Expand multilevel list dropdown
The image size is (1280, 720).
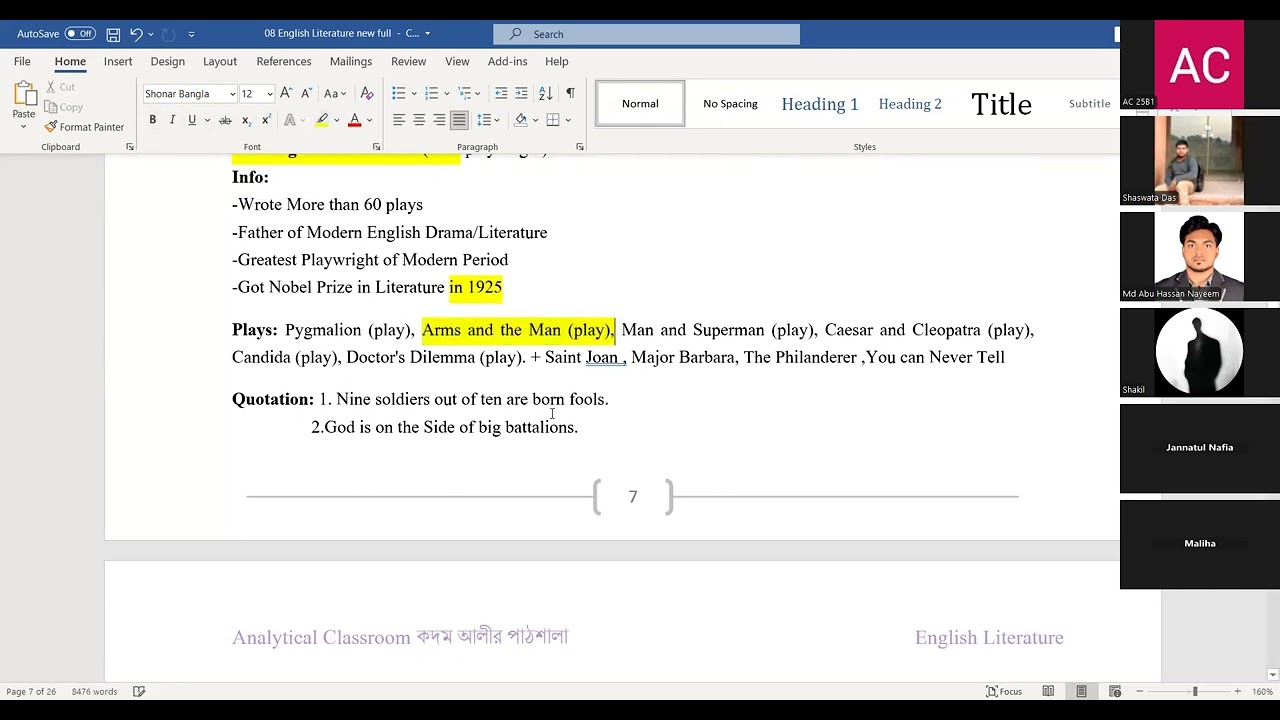pyautogui.click(x=478, y=93)
